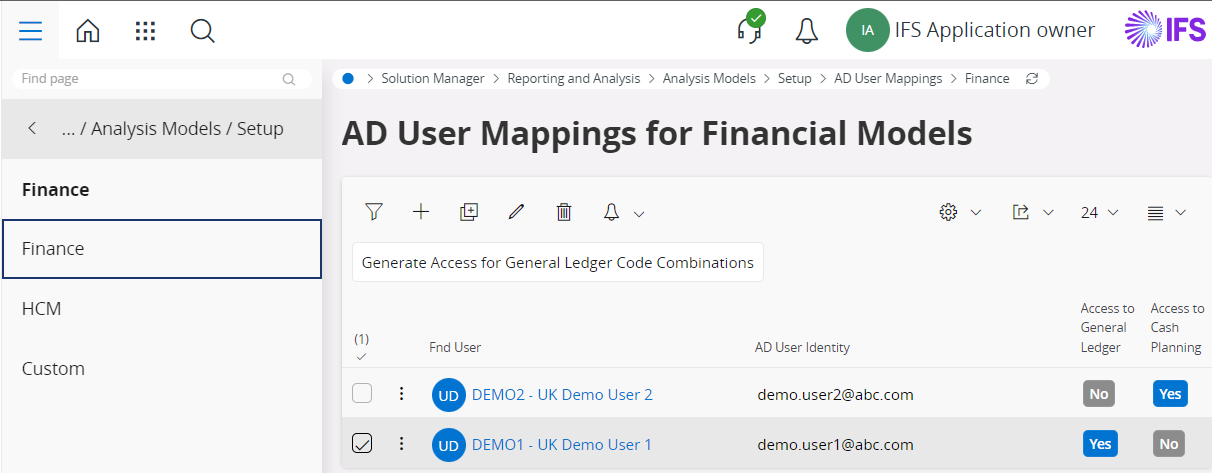
Task: Uncheck the DEMO1 row checkbox
Action: pos(362,444)
